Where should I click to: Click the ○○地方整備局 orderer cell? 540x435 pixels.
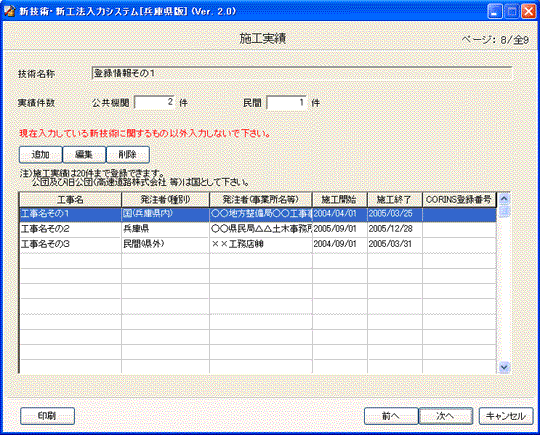click(261, 214)
